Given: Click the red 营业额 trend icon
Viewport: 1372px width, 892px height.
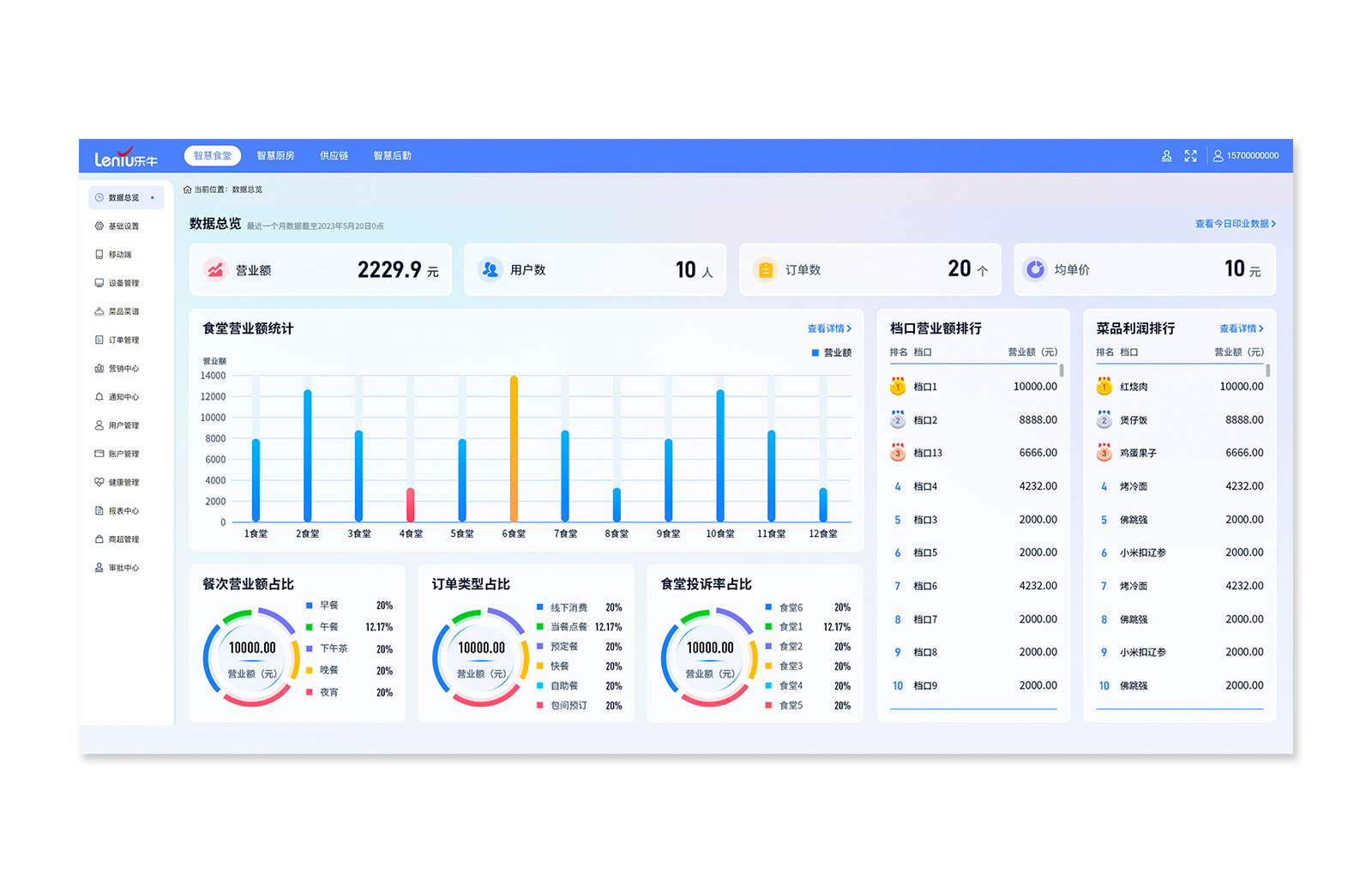Looking at the screenshot, I should (215, 269).
